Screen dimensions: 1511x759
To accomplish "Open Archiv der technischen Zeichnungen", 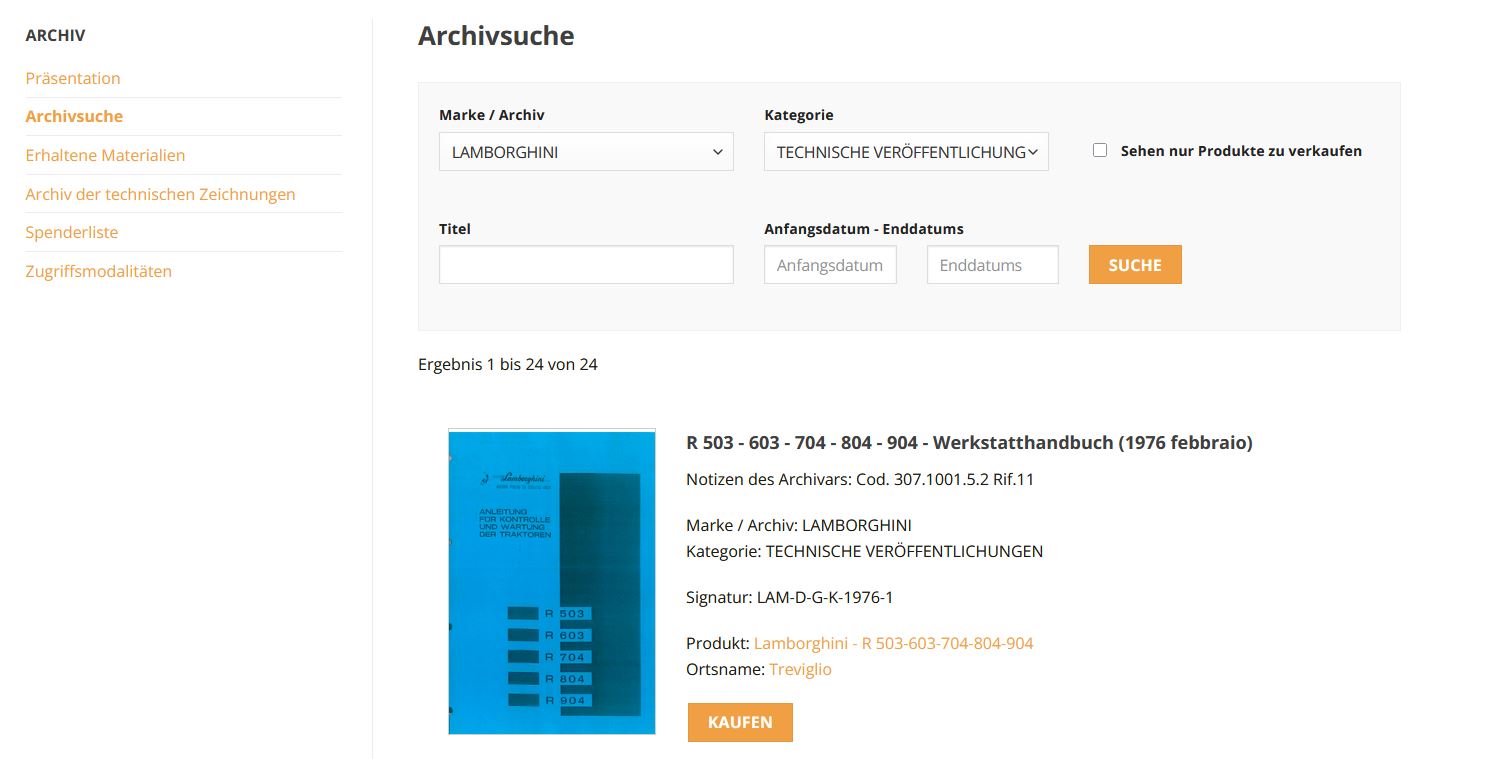I will (160, 194).
